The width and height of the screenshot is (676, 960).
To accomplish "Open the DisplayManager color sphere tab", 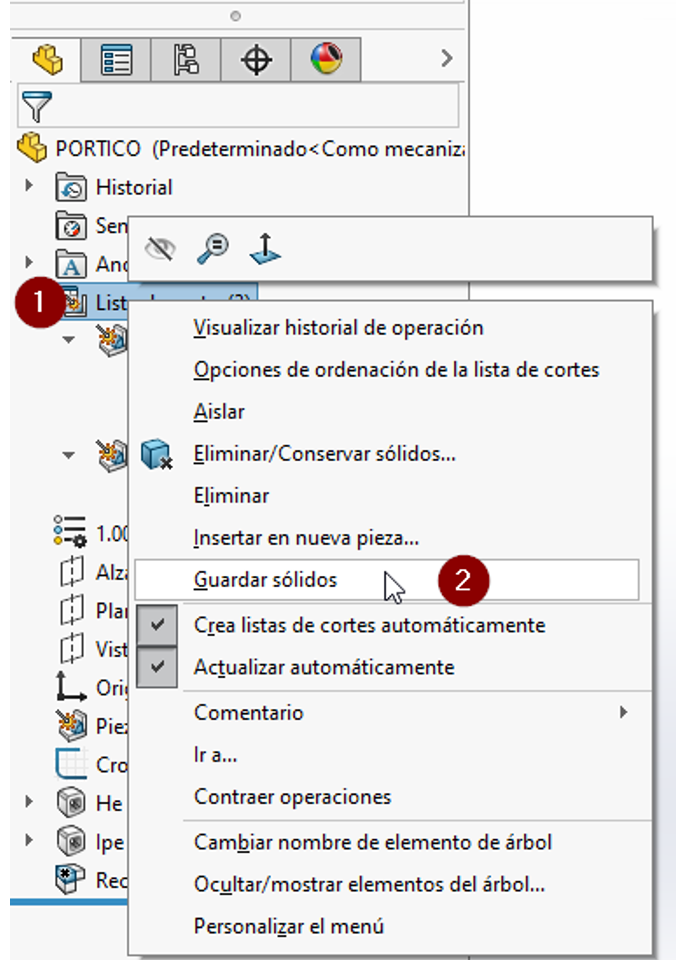I will click(326, 60).
